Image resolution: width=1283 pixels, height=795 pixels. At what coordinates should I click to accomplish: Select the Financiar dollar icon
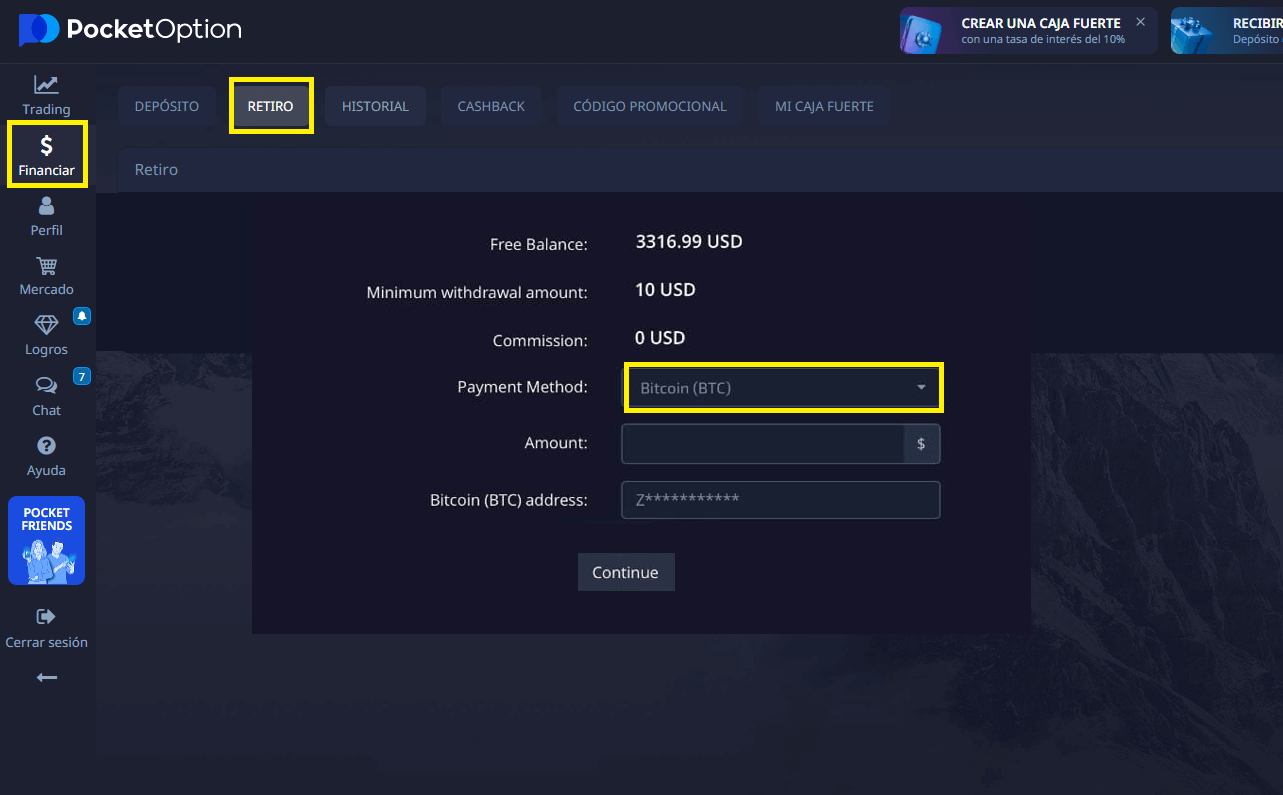tap(46, 146)
